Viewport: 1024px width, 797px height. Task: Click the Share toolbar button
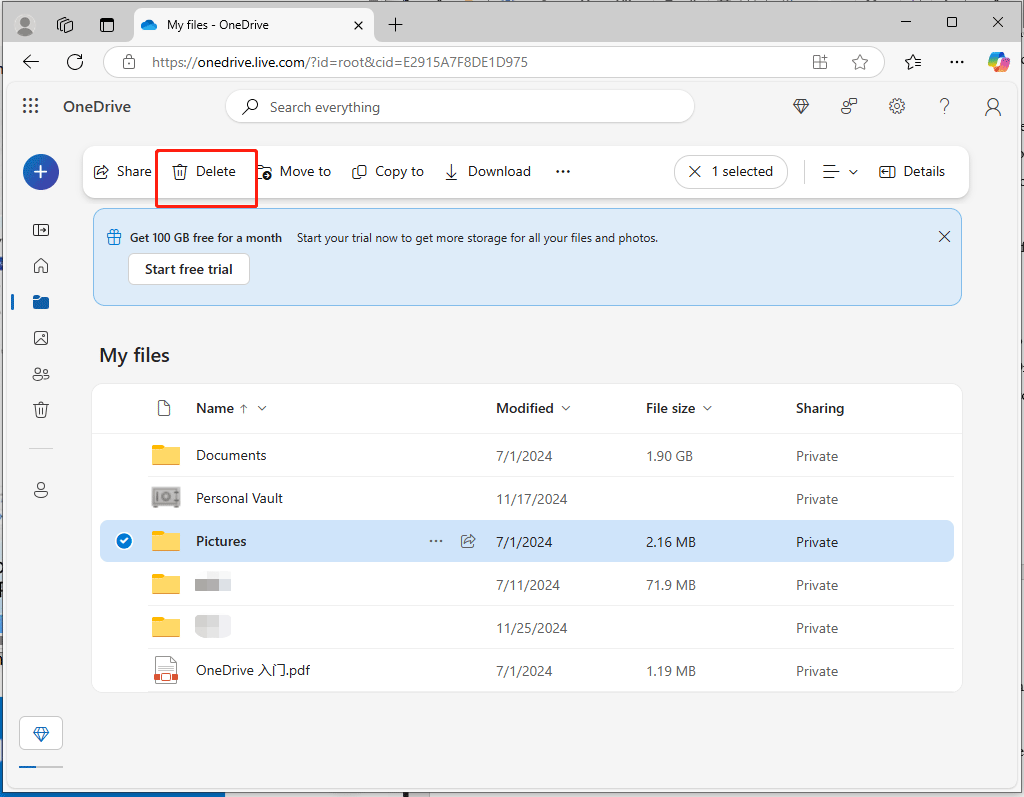(x=123, y=172)
